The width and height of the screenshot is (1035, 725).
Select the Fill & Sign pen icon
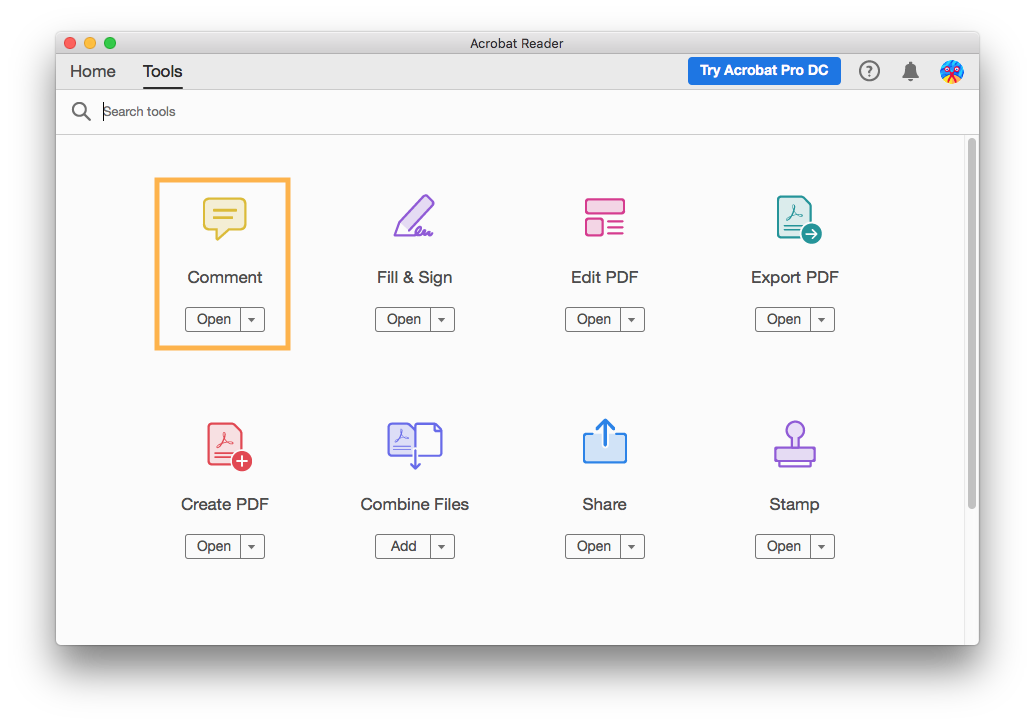(x=414, y=217)
